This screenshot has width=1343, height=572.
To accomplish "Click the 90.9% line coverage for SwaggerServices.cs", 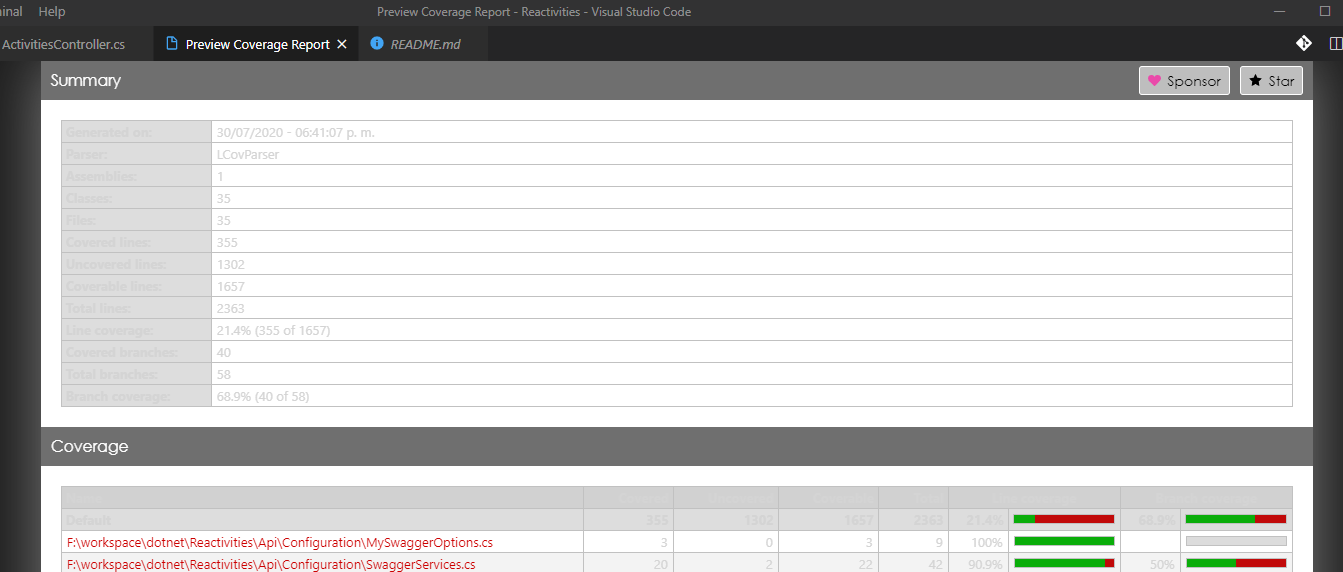I will (984, 564).
